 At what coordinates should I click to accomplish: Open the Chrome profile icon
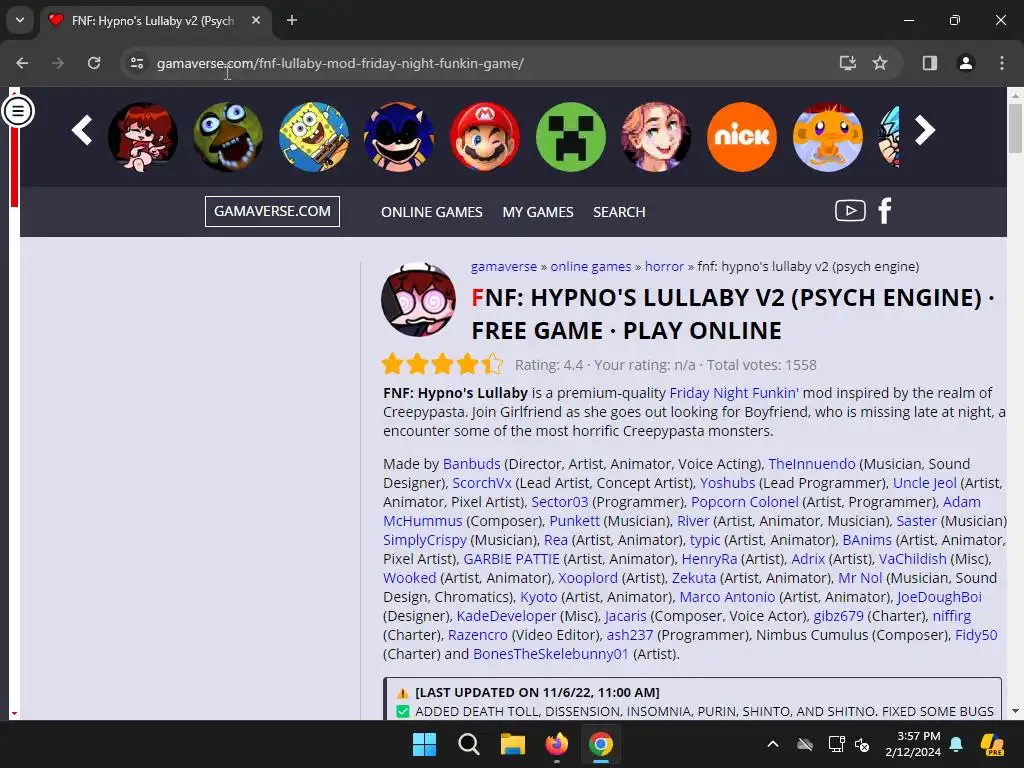965,63
